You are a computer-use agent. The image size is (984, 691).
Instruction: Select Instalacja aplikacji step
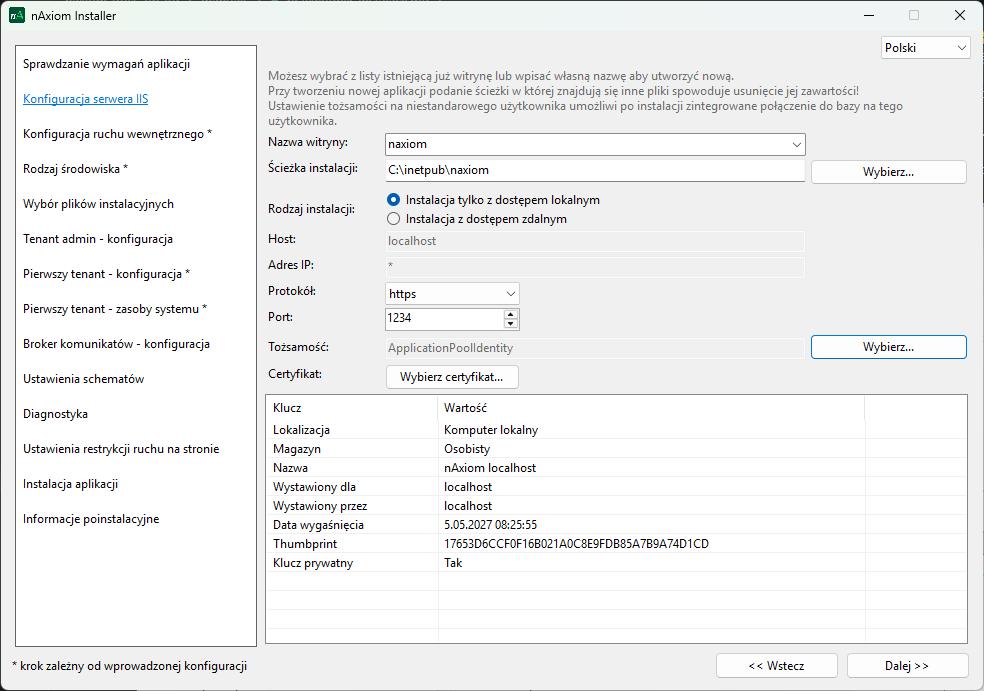coord(70,484)
